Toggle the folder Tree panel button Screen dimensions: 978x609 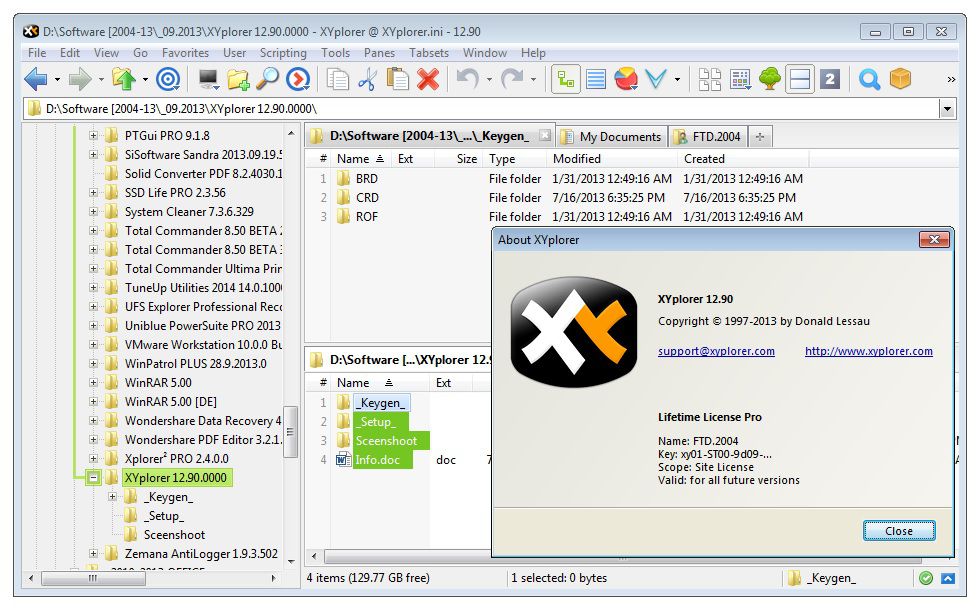pyautogui.click(x=566, y=79)
